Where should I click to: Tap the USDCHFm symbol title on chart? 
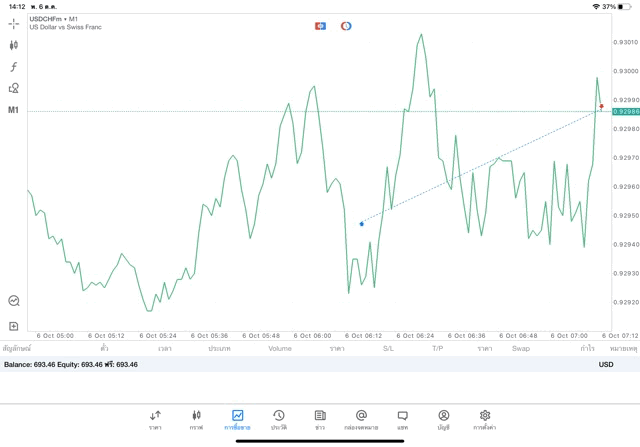click(56, 19)
